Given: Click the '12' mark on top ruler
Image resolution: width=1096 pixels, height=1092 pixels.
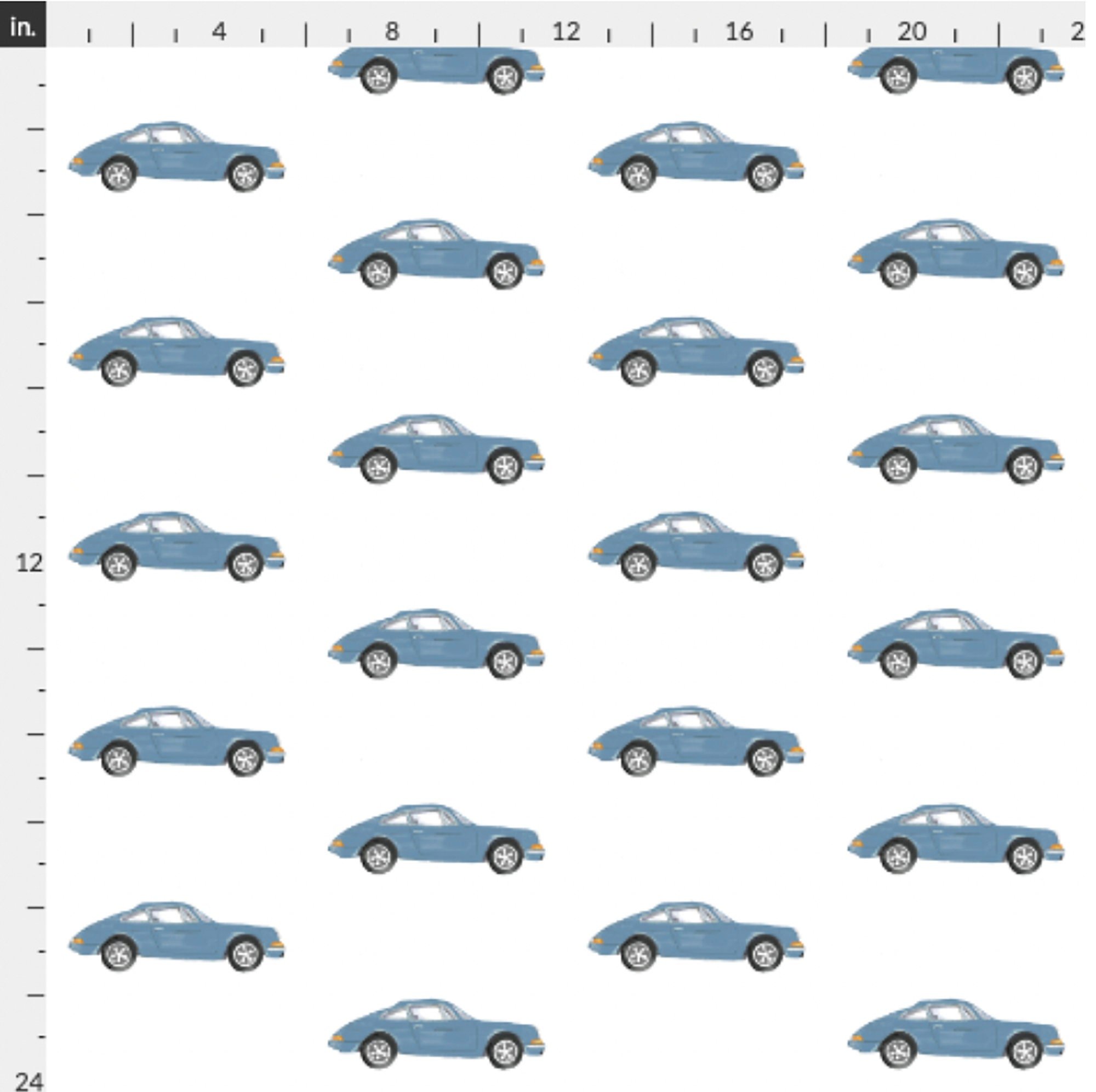Looking at the screenshot, I should (x=566, y=32).
